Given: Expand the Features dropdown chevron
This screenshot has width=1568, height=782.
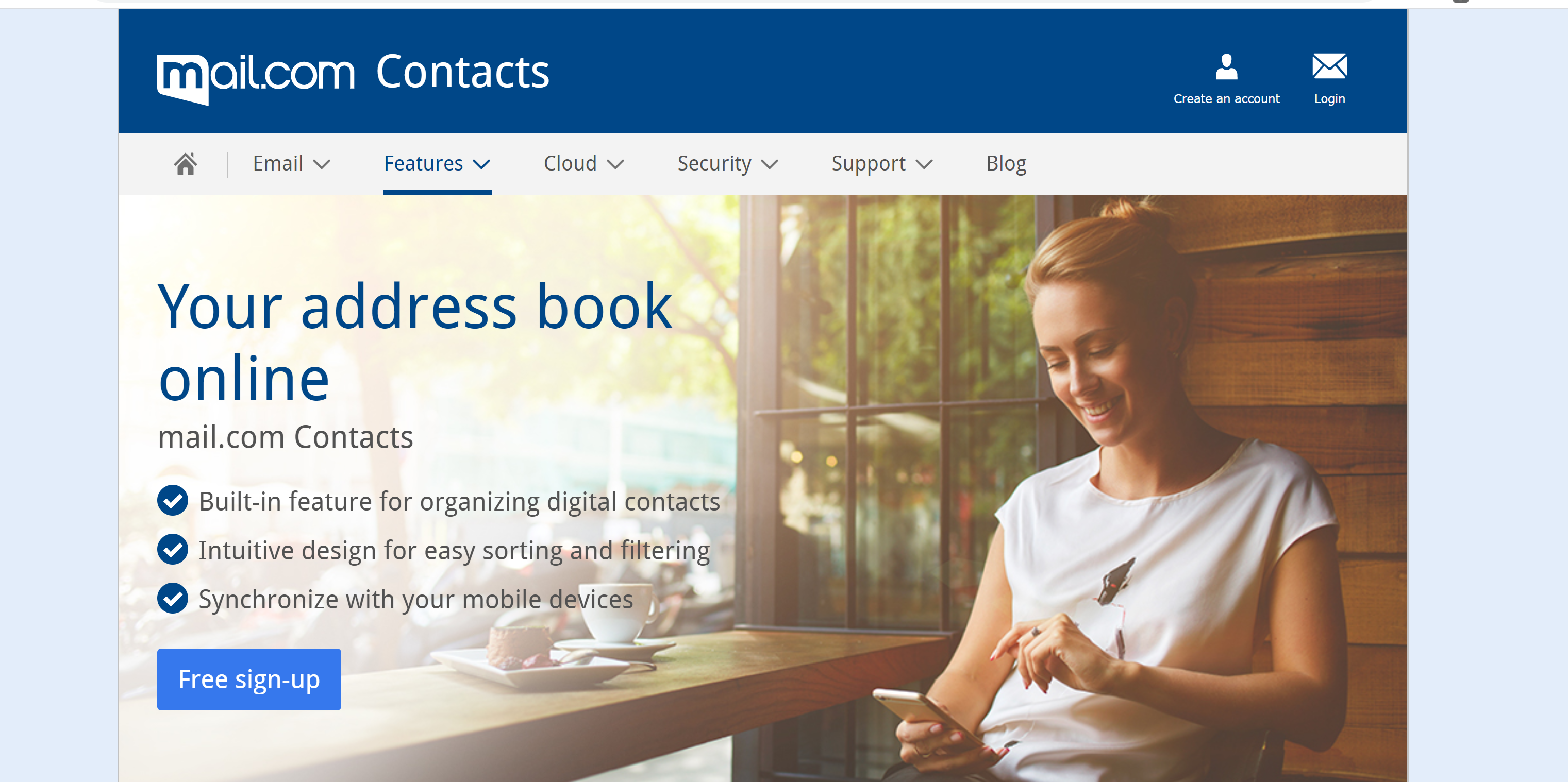Looking at the screenshot, I should click(481, 164).
